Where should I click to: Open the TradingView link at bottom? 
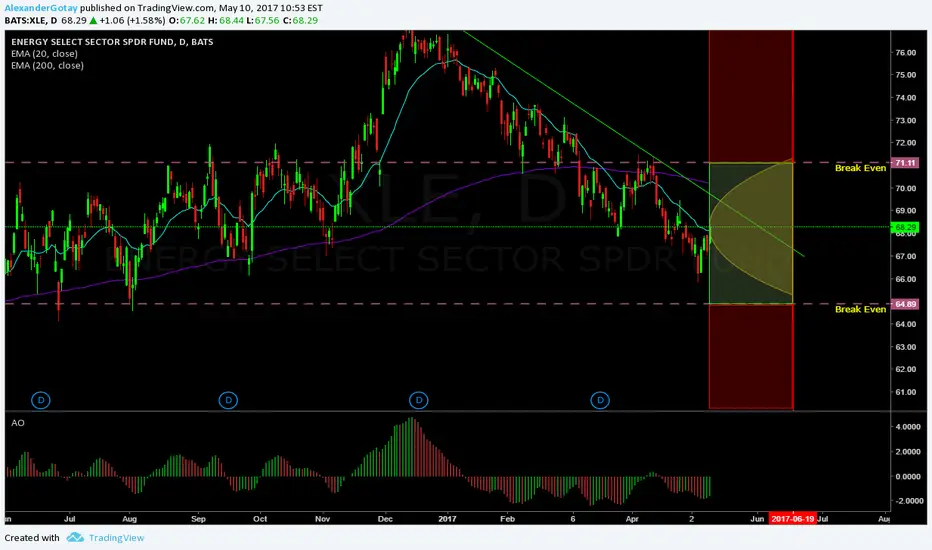[116, 538]
